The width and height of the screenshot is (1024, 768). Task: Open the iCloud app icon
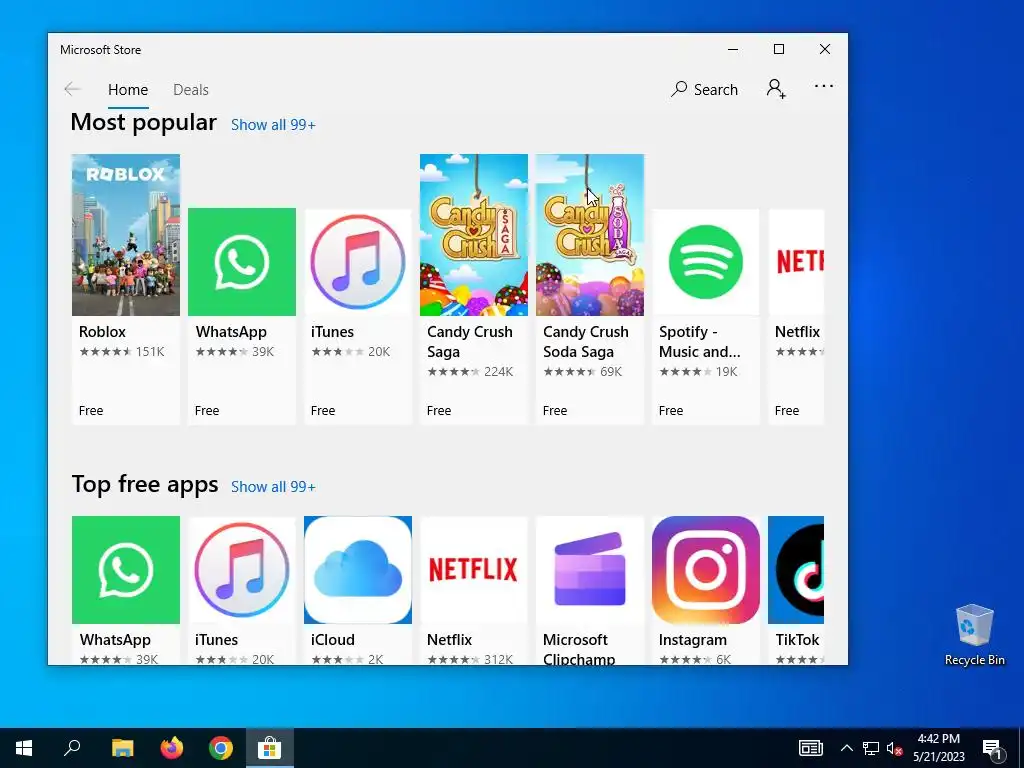[x=358, y=570]
